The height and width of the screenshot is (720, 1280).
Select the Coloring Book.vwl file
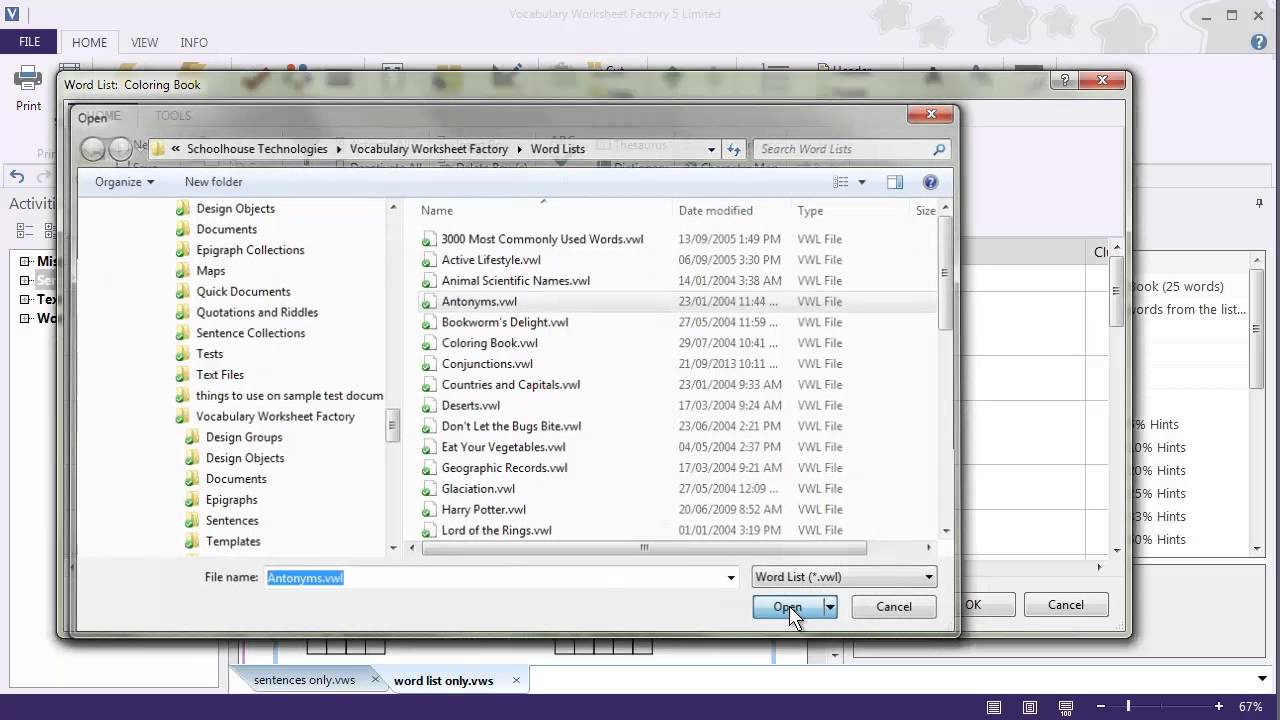[x=489, y=343]
